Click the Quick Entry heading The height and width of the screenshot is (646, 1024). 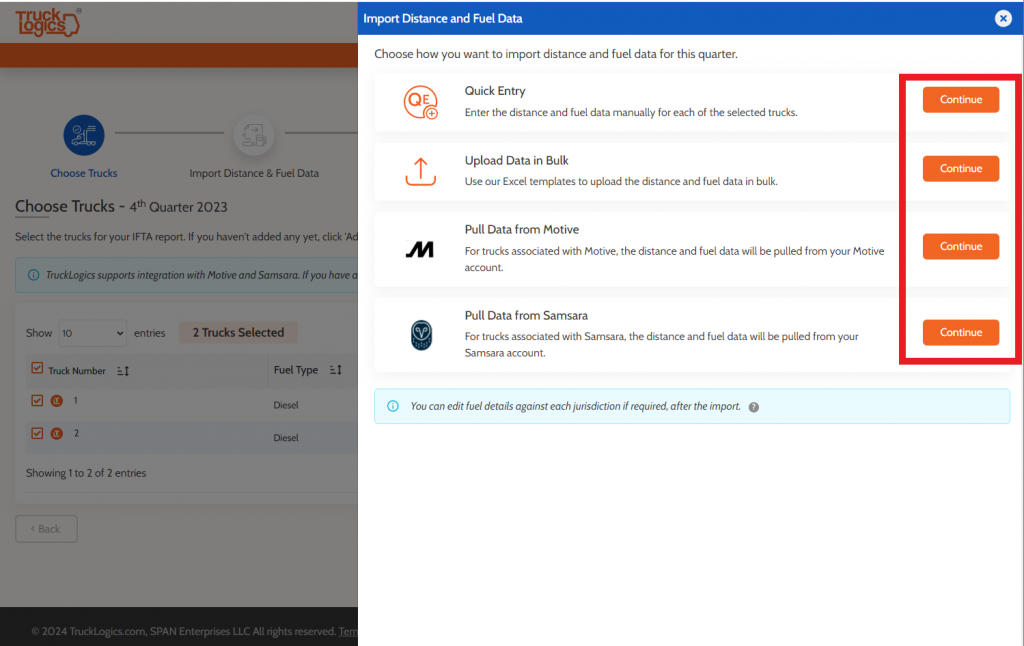point(495,91)
